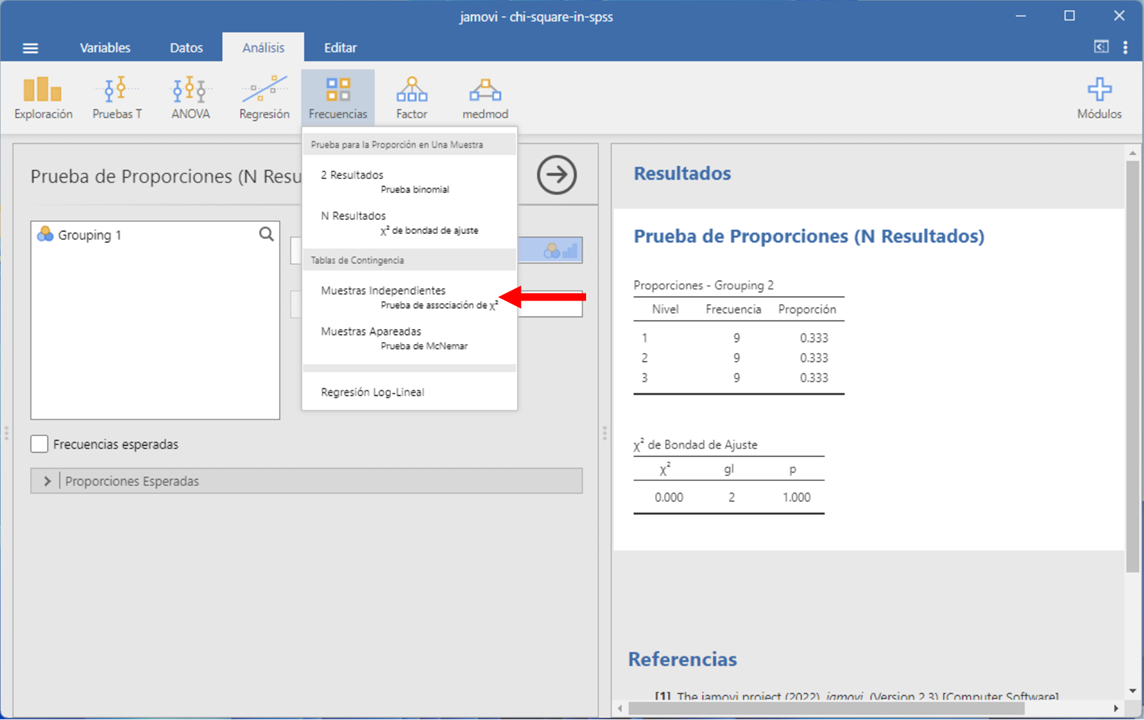The height and width of the screenshot is (720, 1144).
Task: Collapse options with the arrow circle button
Action: tap(557, 175)
